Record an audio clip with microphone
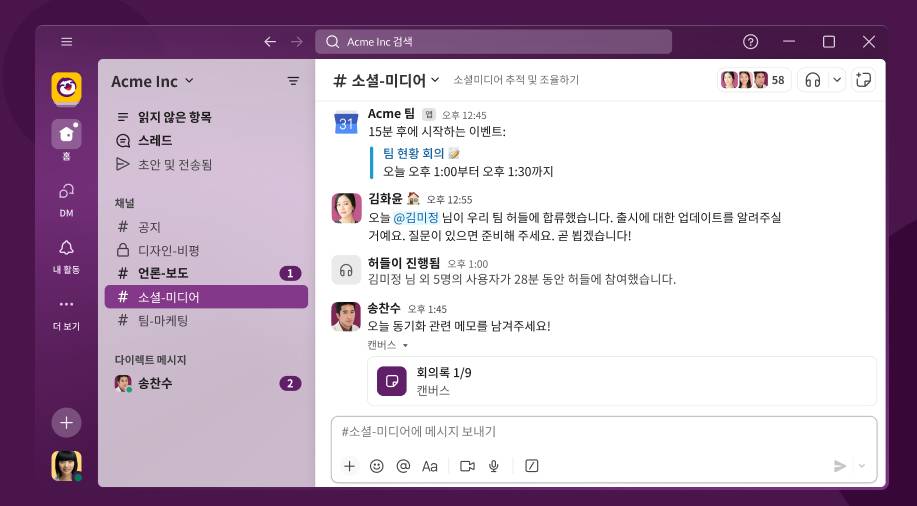This screenshot has height=506, width=917. [494, 466]
